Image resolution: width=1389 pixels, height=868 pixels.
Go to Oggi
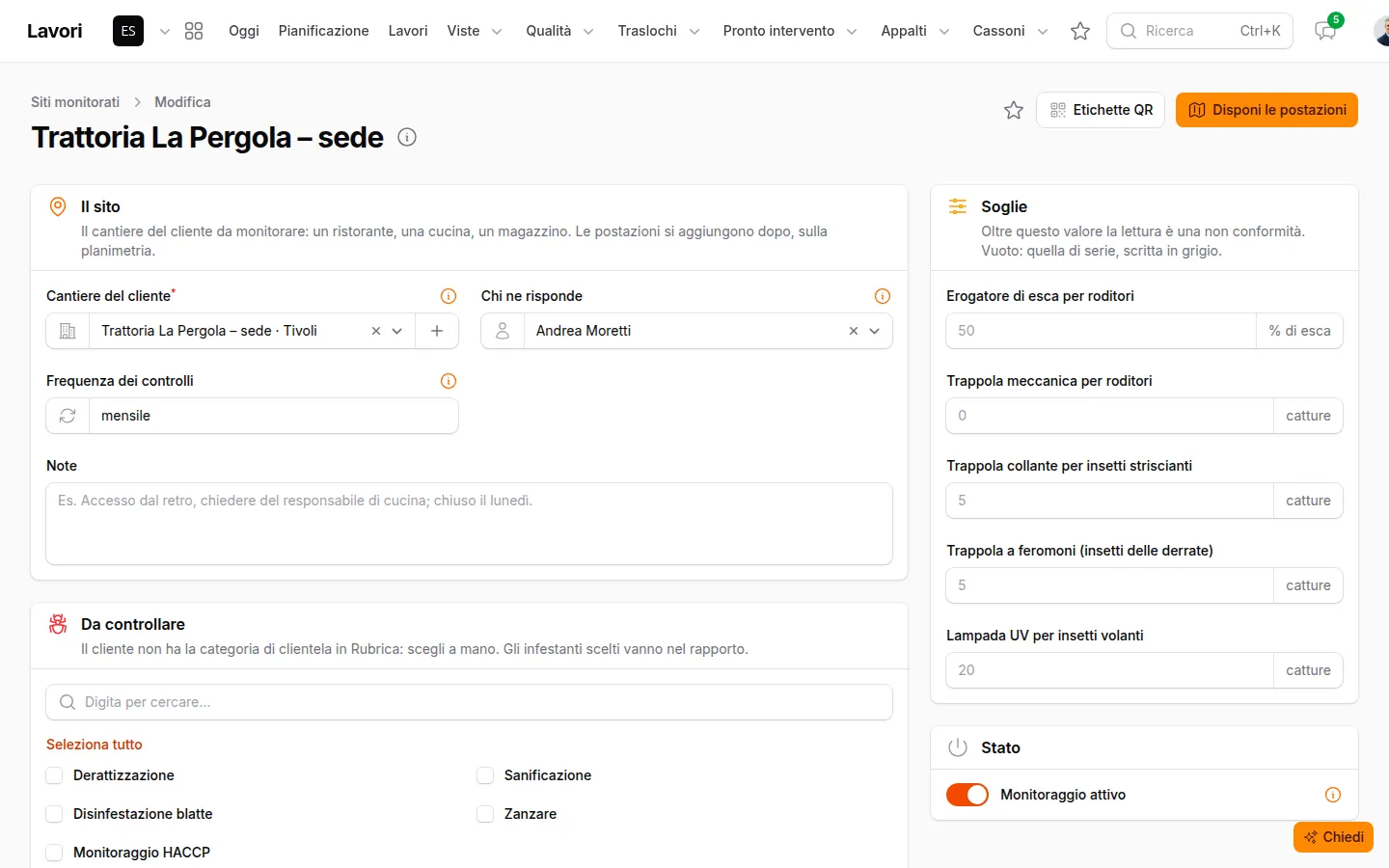[x=244, y=31]
